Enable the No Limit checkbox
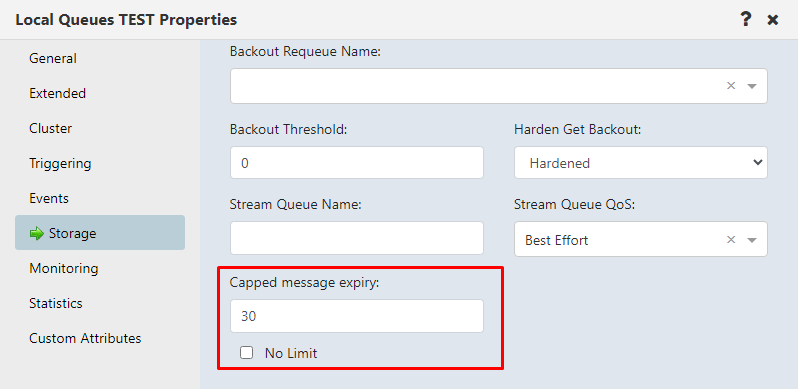 (x=246, y=352)
